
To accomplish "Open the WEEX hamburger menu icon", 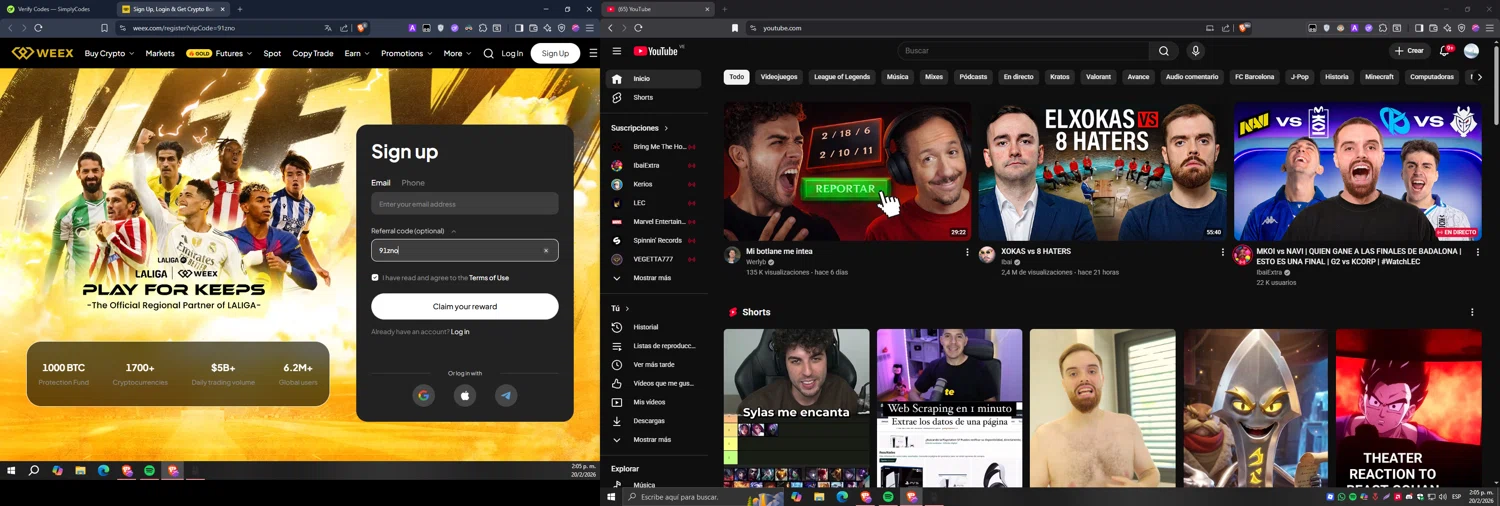I will click(593, 53).
